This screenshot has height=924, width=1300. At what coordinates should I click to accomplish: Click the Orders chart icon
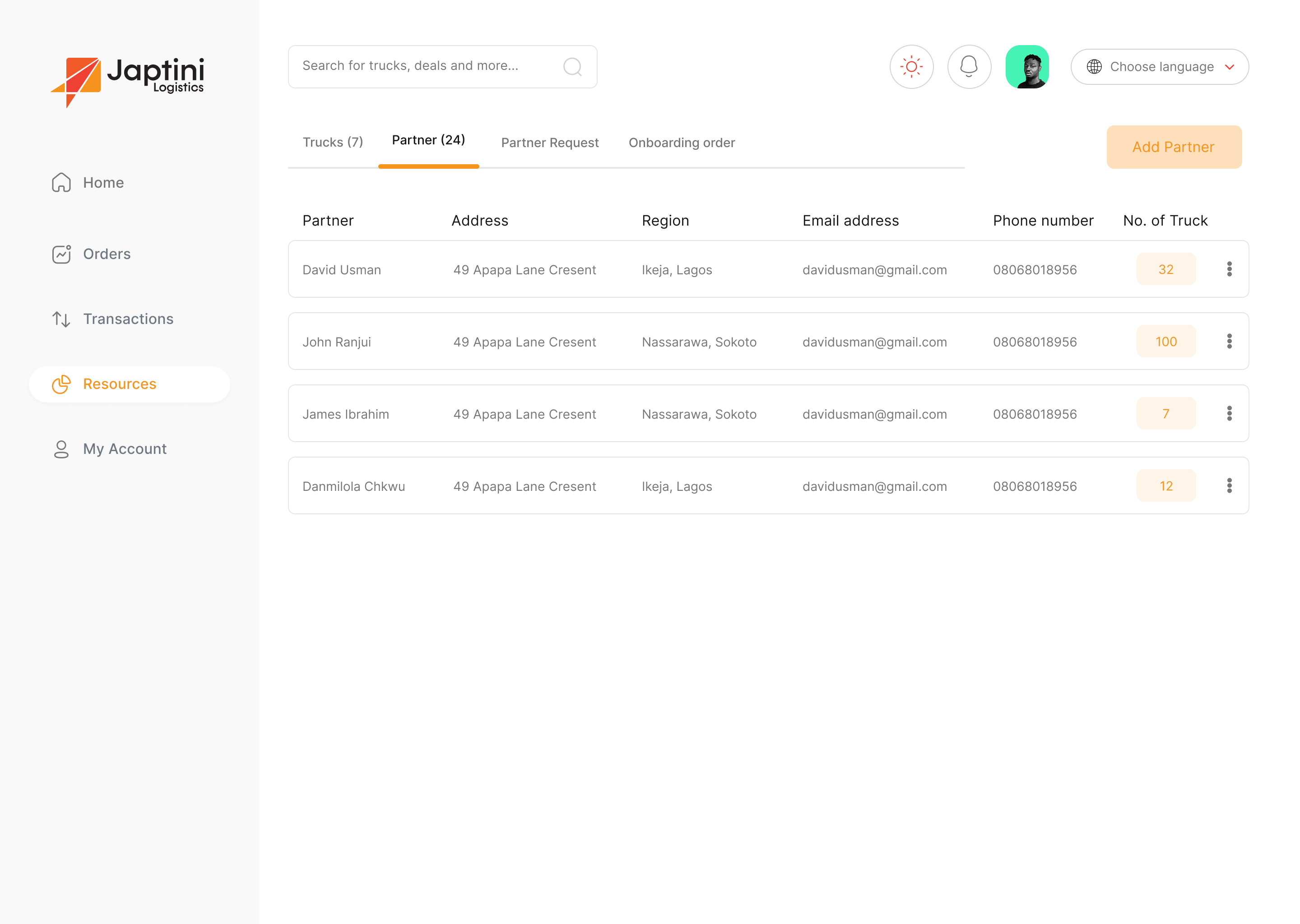tap(61, 254)
